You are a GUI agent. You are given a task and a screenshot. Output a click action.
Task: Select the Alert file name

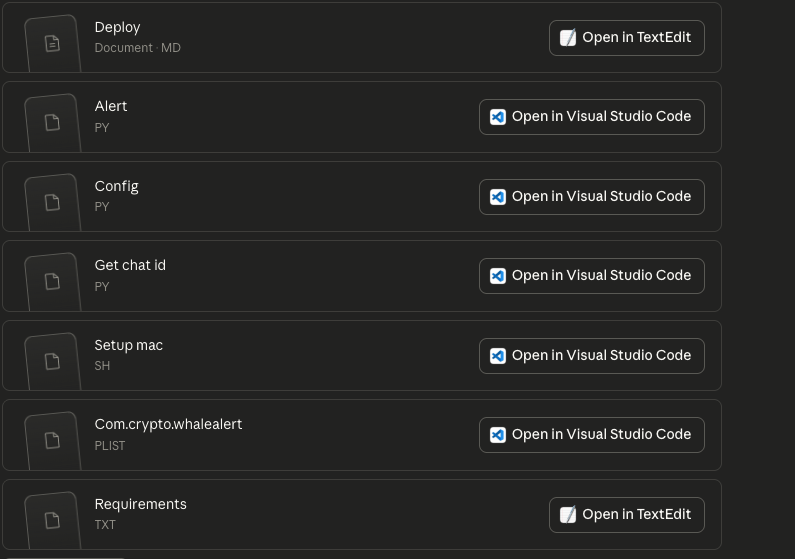111,107
